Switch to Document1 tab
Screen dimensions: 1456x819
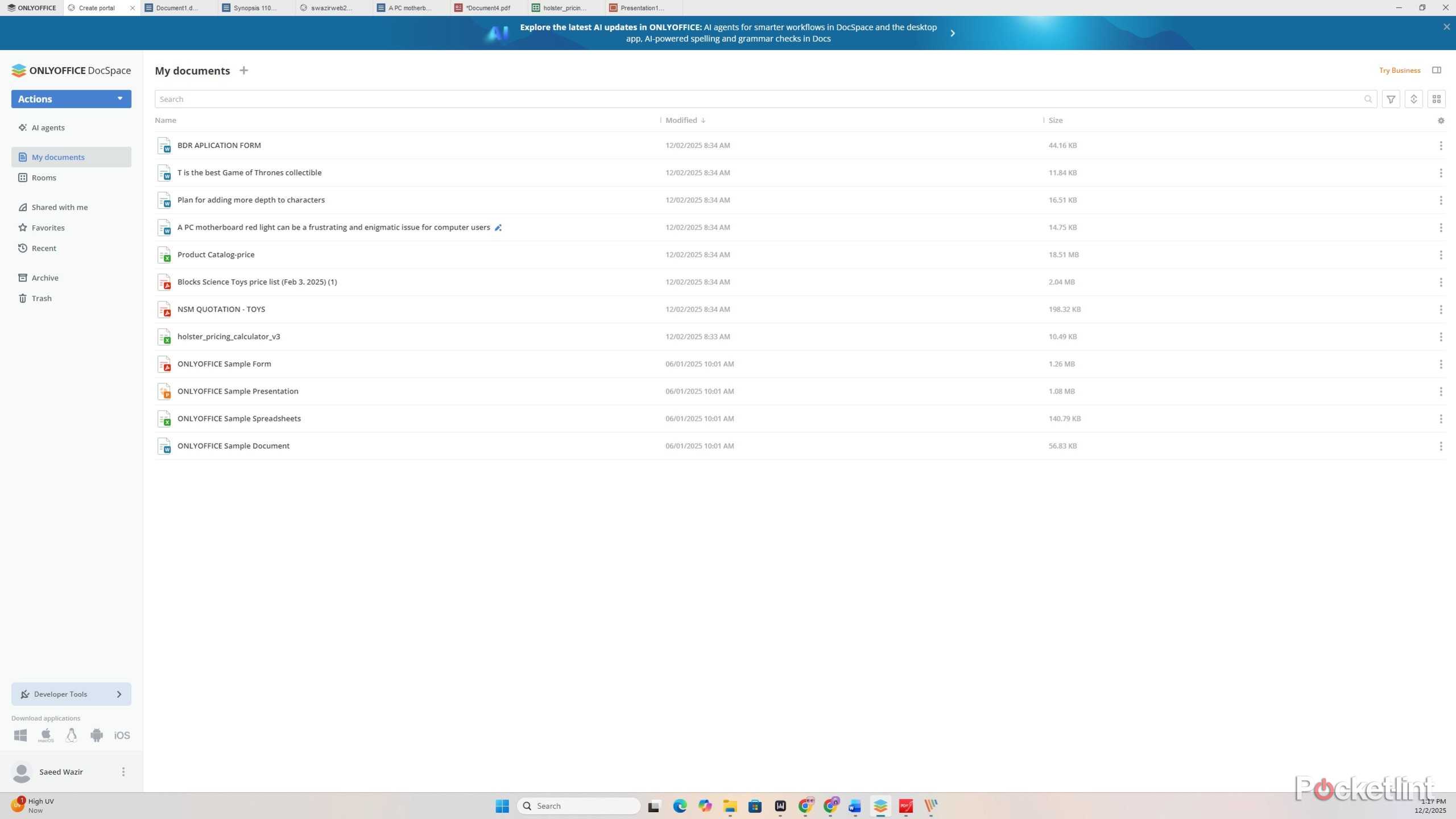tap(179, 8)
